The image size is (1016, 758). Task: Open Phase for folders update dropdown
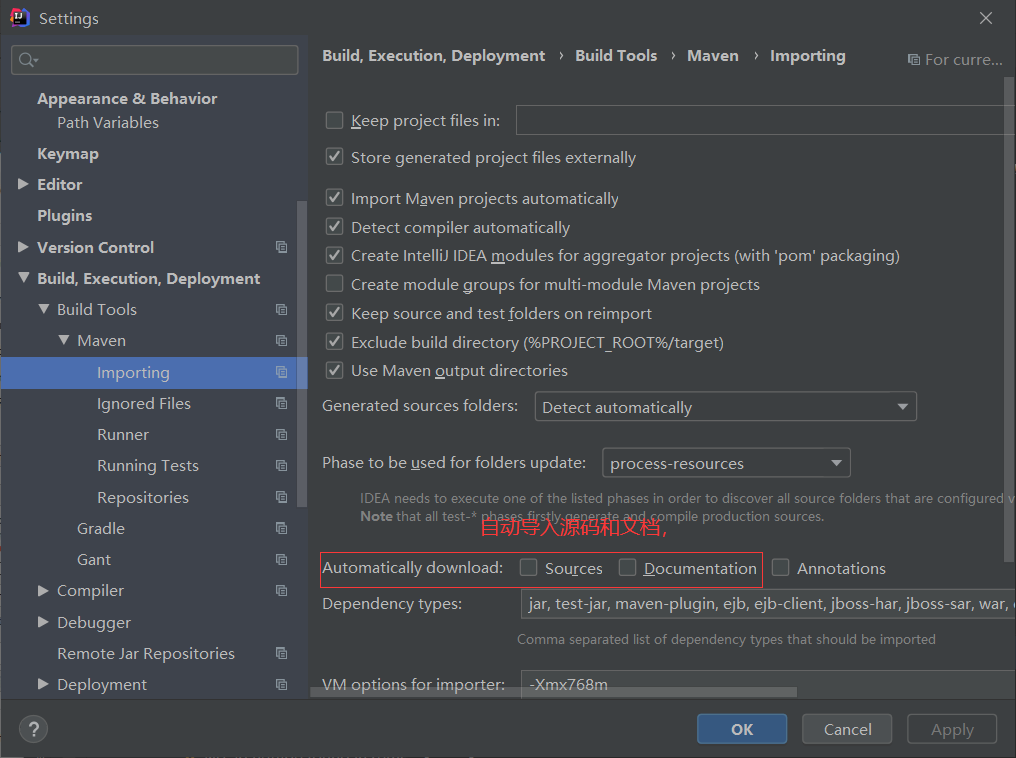[726, 463]
